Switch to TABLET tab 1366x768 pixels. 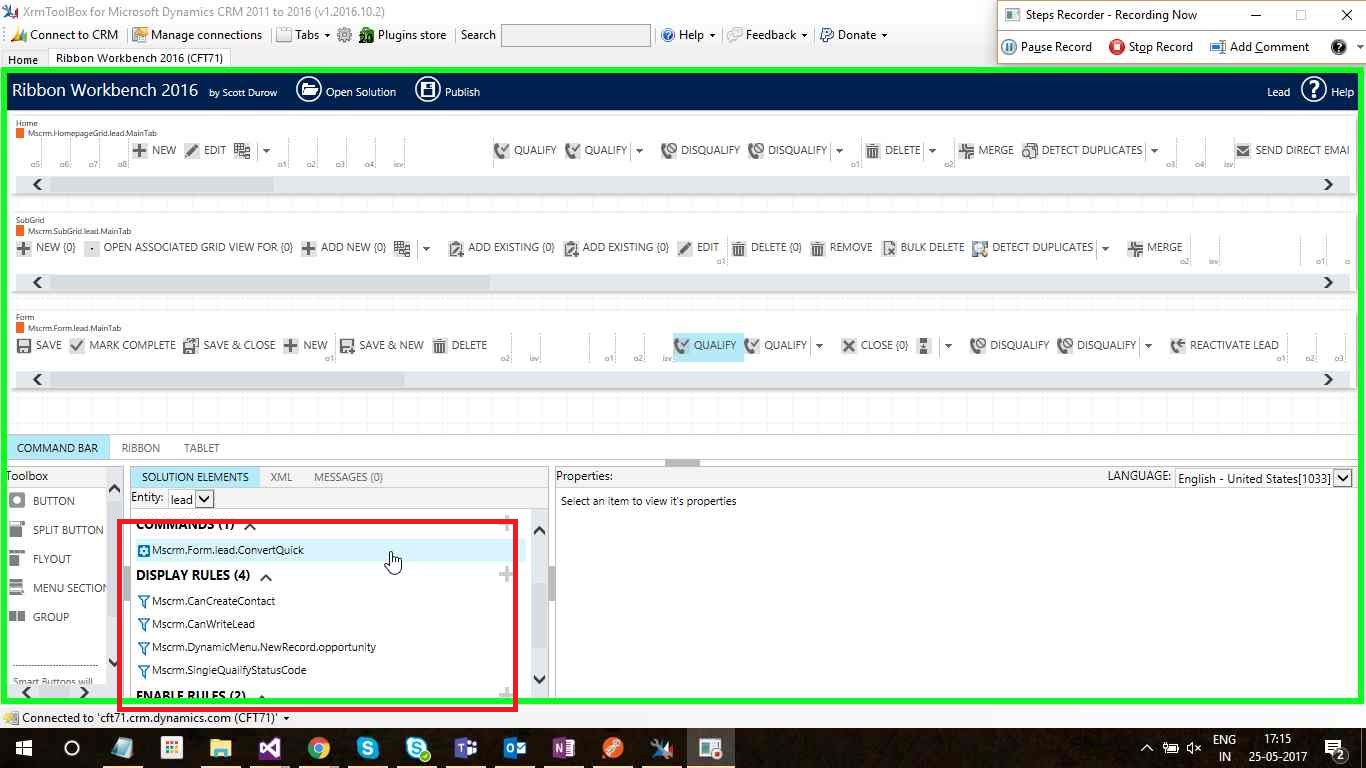pyautogui.click(x=201, y=448)
